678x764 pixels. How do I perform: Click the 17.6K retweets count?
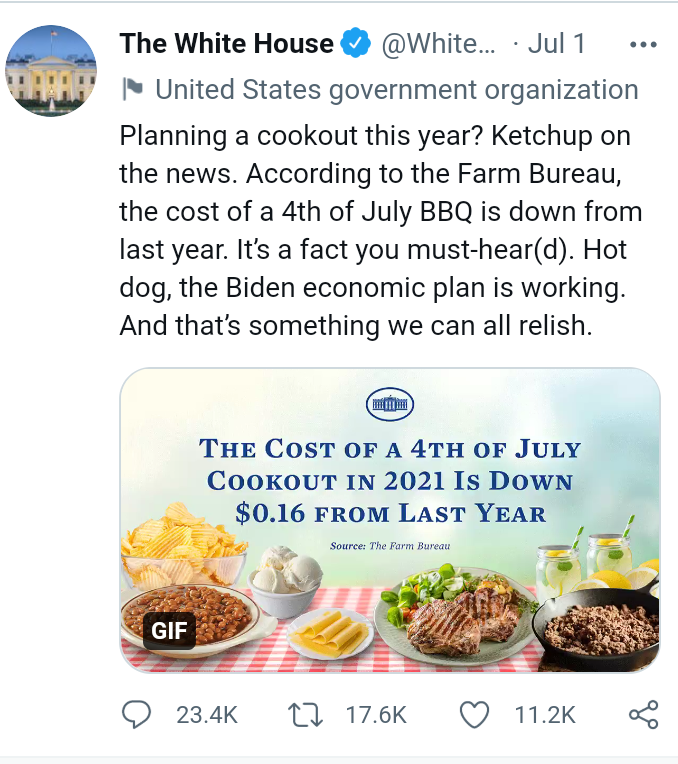(376, 714)
